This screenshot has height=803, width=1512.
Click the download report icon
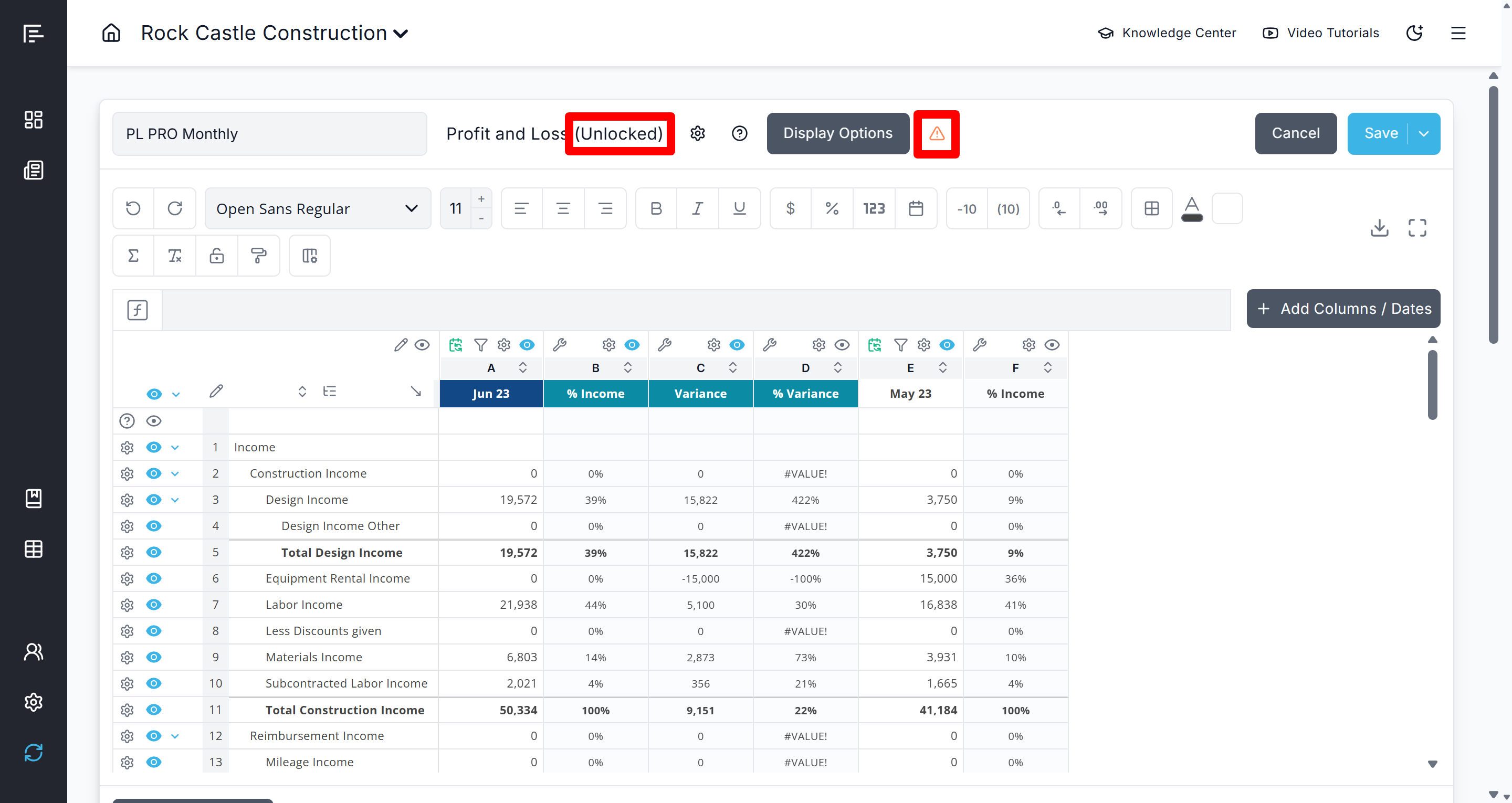pos(1379,228)
